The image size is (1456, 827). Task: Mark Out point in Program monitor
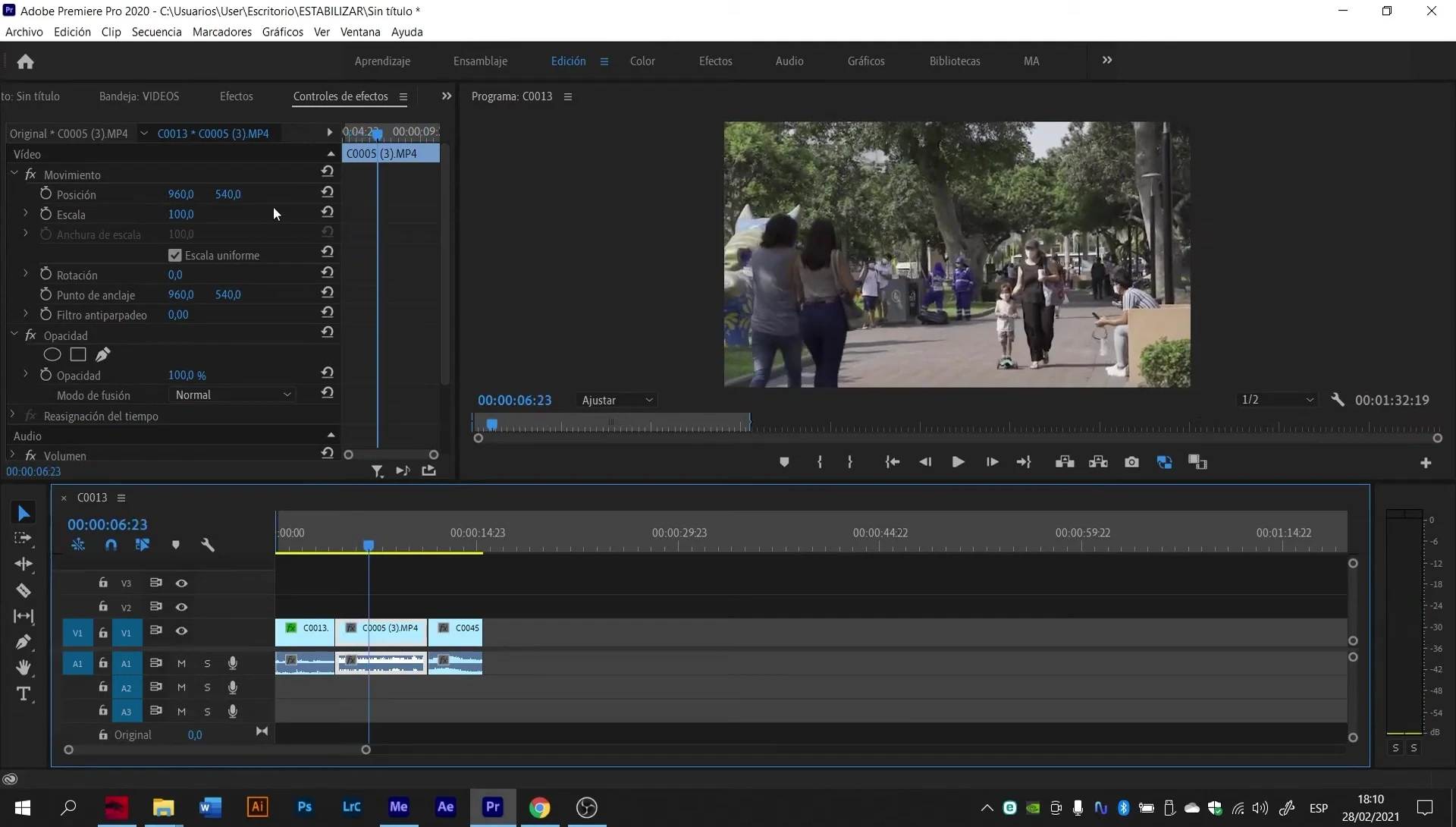click(x=849, y=462)
